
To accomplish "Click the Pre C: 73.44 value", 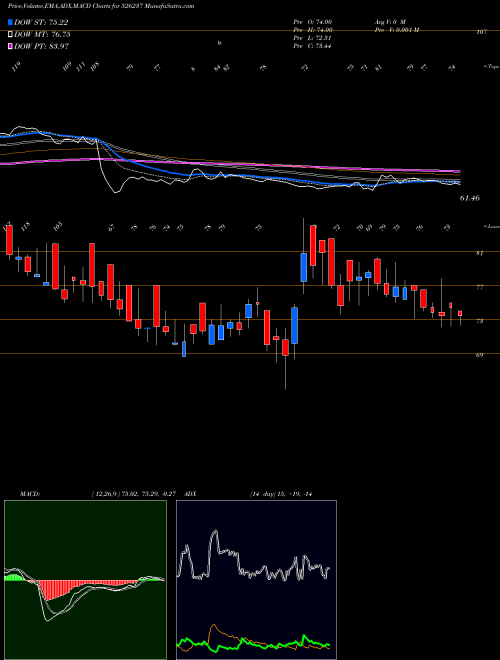I will [313, 46].
